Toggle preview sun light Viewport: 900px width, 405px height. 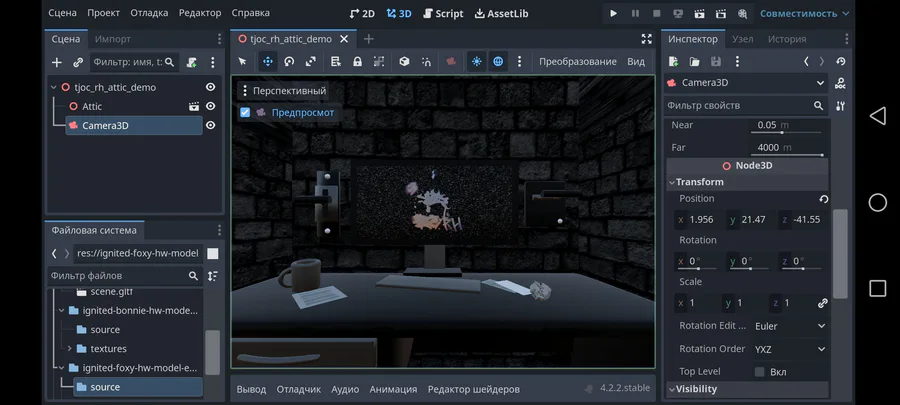pos(476,61)
